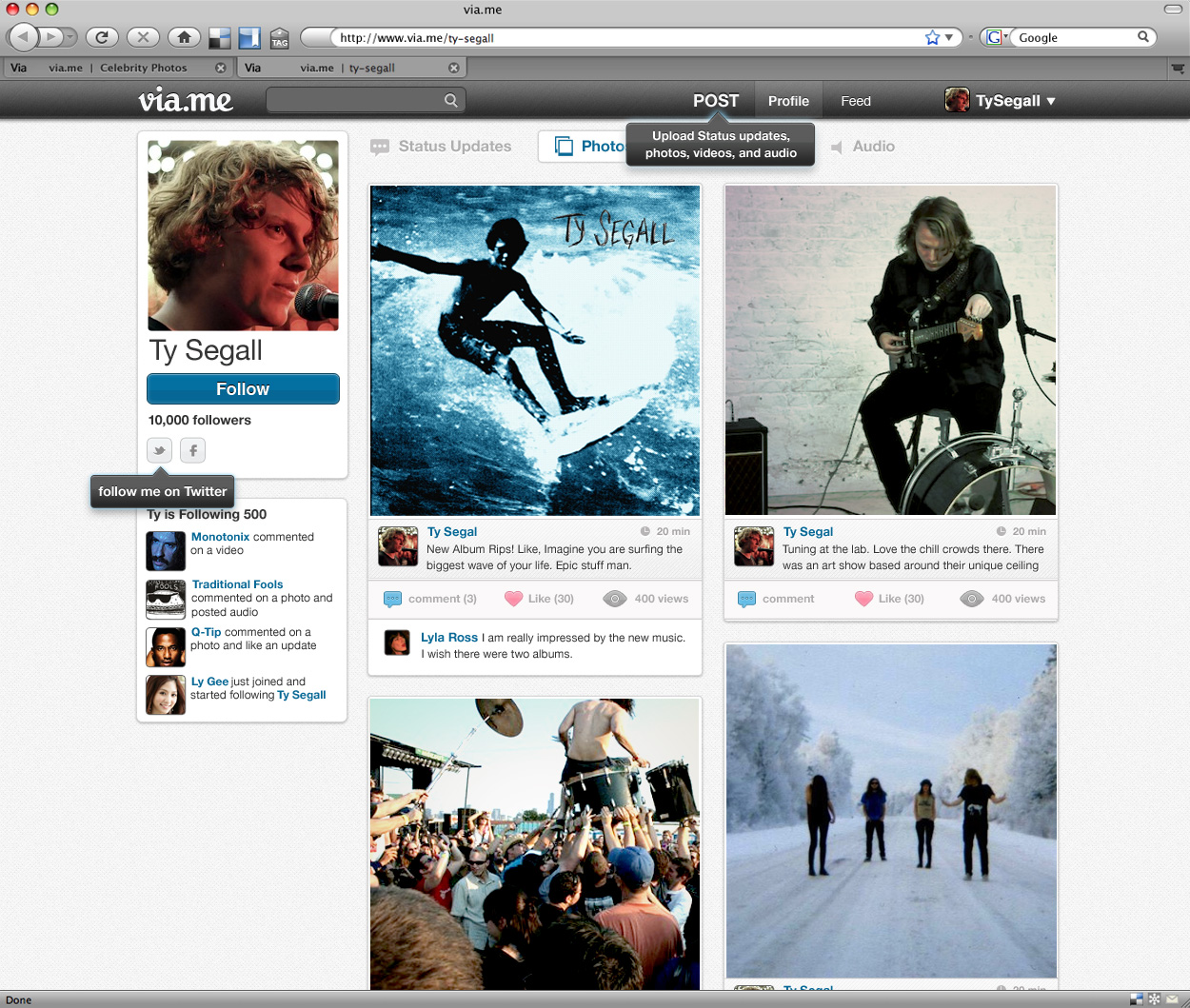Click the eye views icon on guitar post
Image resolution: width=1190 pixels, height=1008 pixels.
click(x=971, y=599)
